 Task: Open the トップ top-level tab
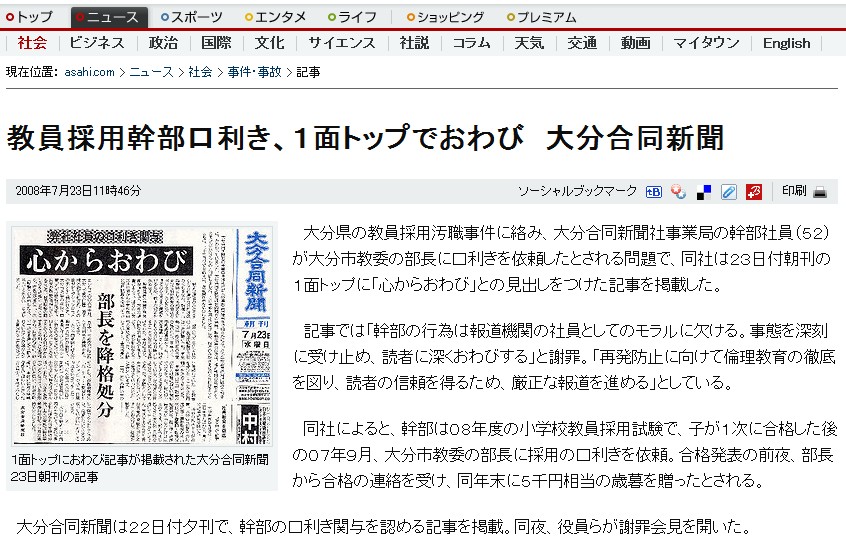tap(30, 17)
